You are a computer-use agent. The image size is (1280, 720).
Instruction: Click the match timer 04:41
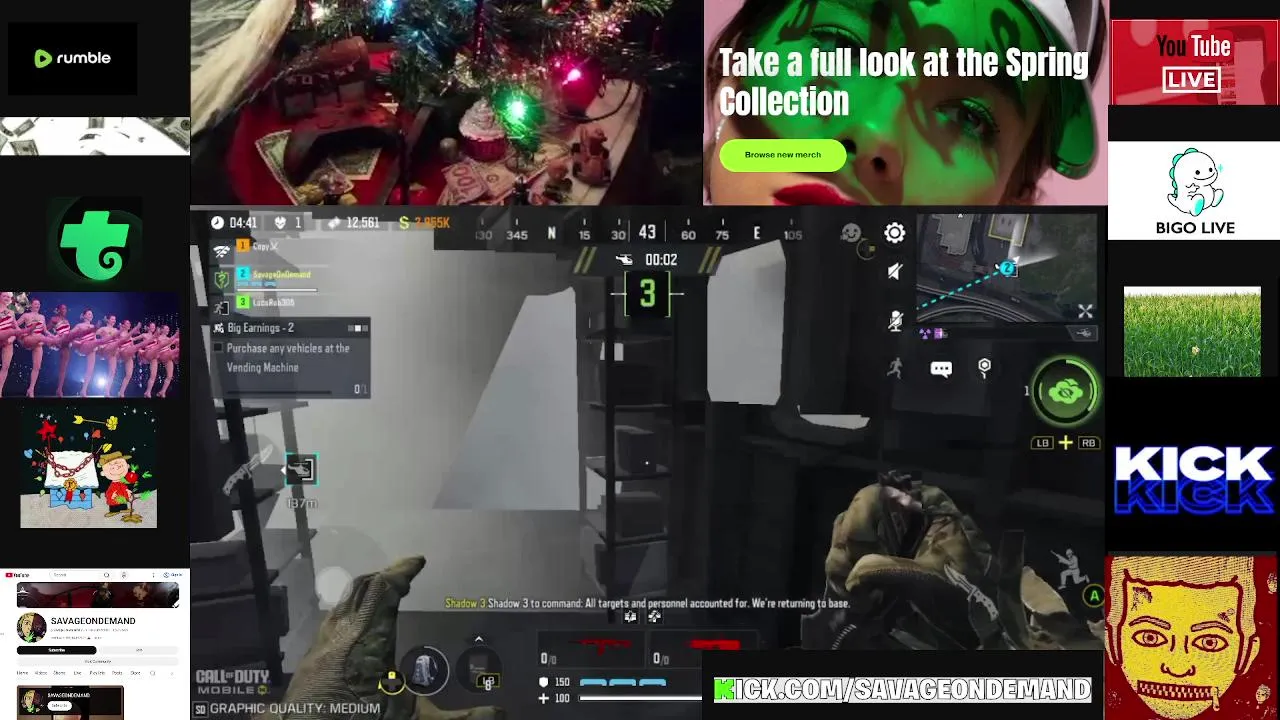(234, 222)
